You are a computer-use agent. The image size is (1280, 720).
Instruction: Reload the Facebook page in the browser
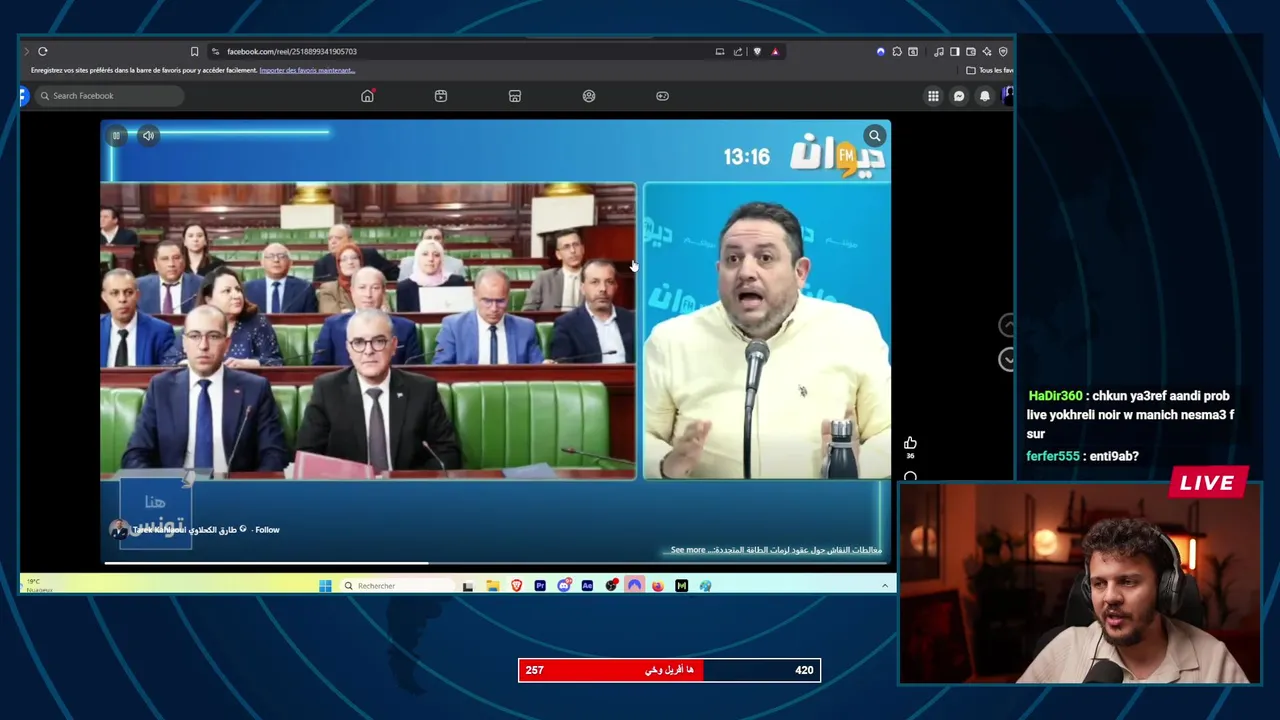pyautogui.click(x=43, y=51)
